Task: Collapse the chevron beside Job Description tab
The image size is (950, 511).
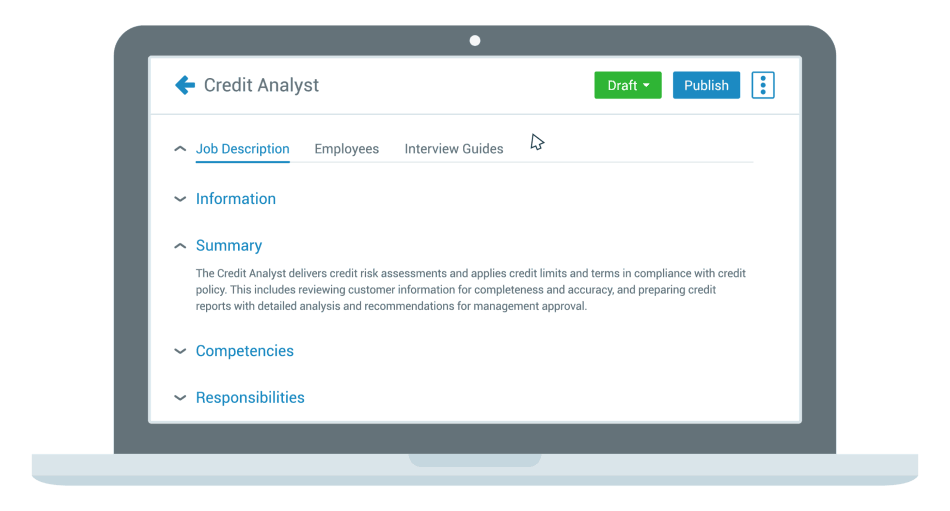Action: [x=180, y=149]
